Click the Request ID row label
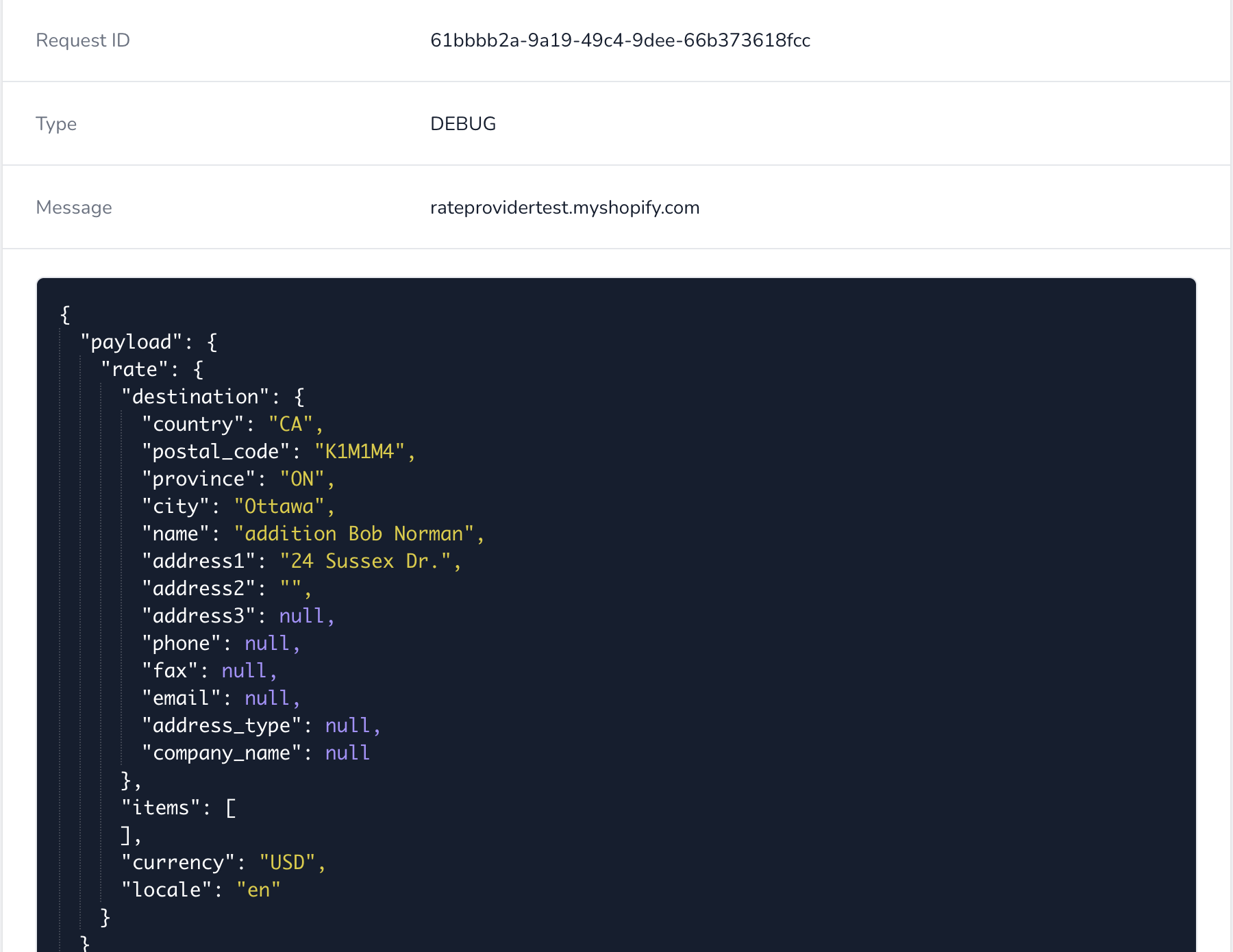1233x952 pixels. point(82,40)
